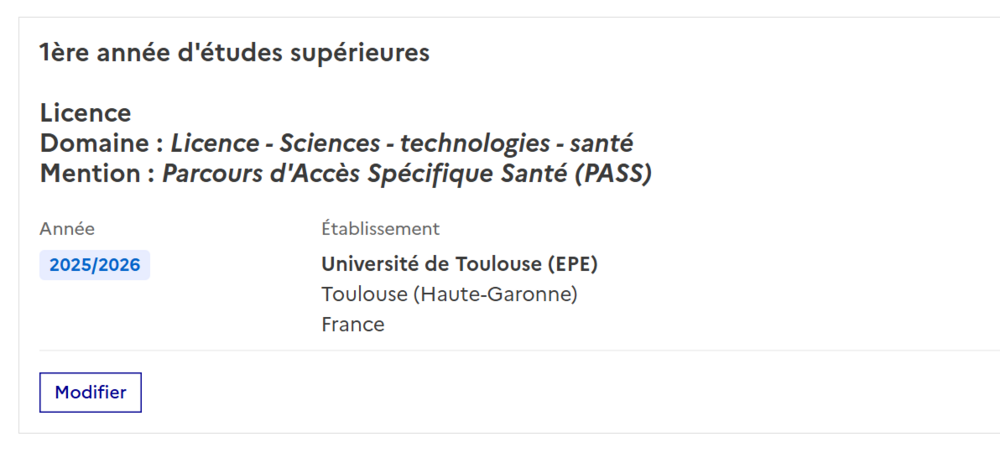1000x463 pixels.
Task: Click the standalone Licence diploma title
Action: click(85, 113)
